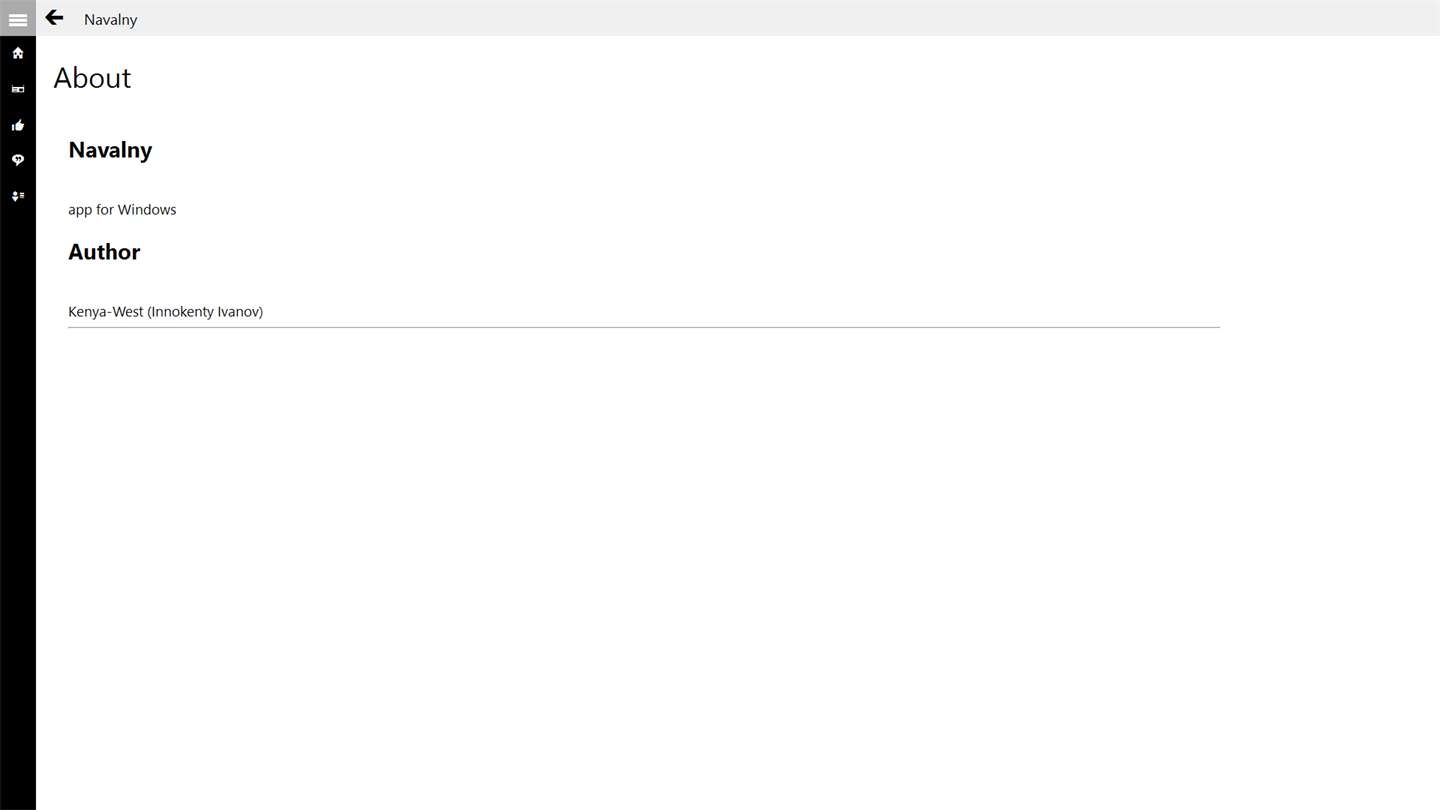This screenshot has width=1440, height=810.
Task: Click the word "Windows" in description
Action: 147,210
